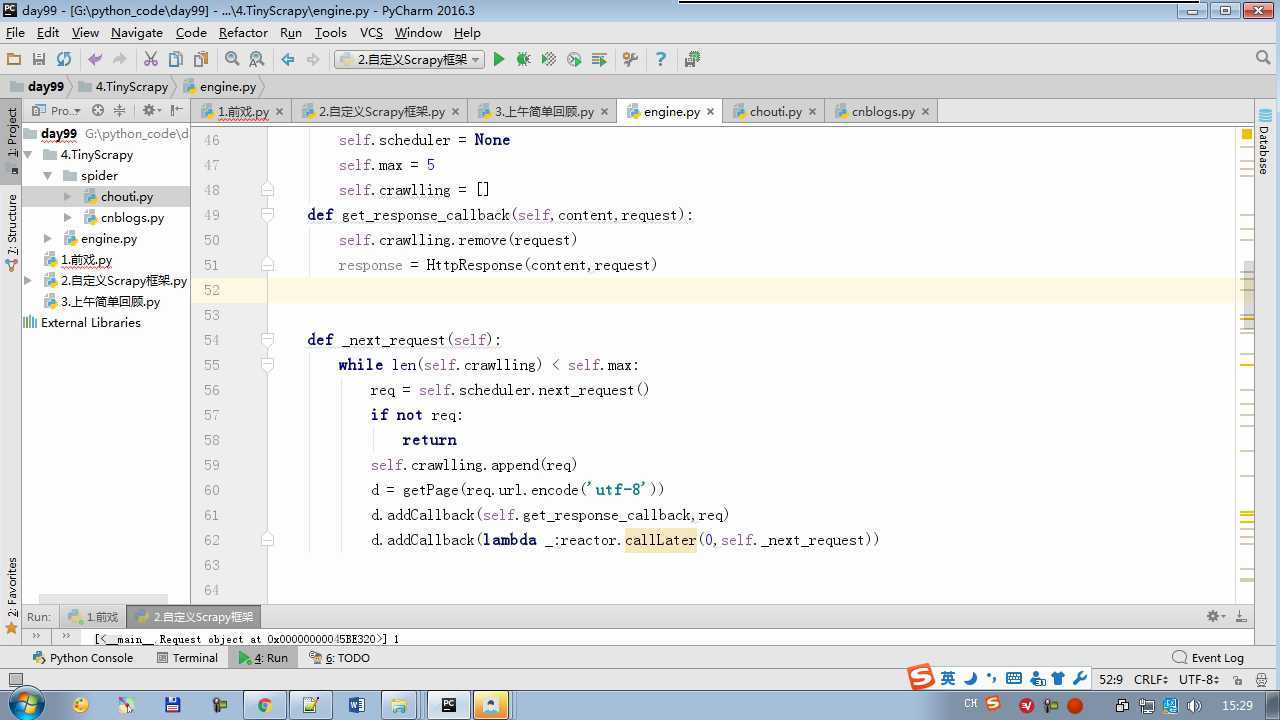The width and height of the screenshot is (1280, 720).
Task: Start Debug with the bug icon
Action: [523, 60]
